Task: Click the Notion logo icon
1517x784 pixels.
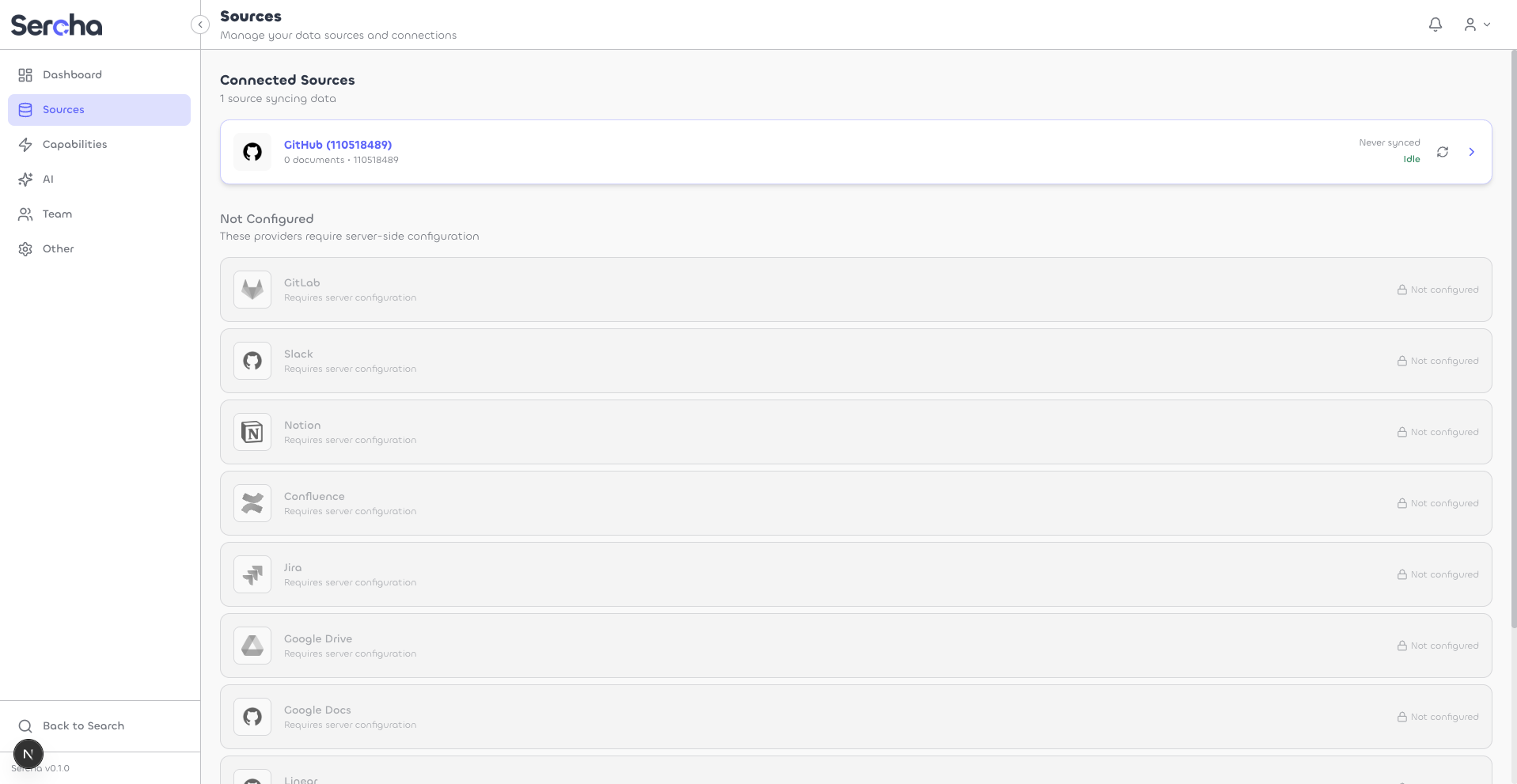Action: 252,432
